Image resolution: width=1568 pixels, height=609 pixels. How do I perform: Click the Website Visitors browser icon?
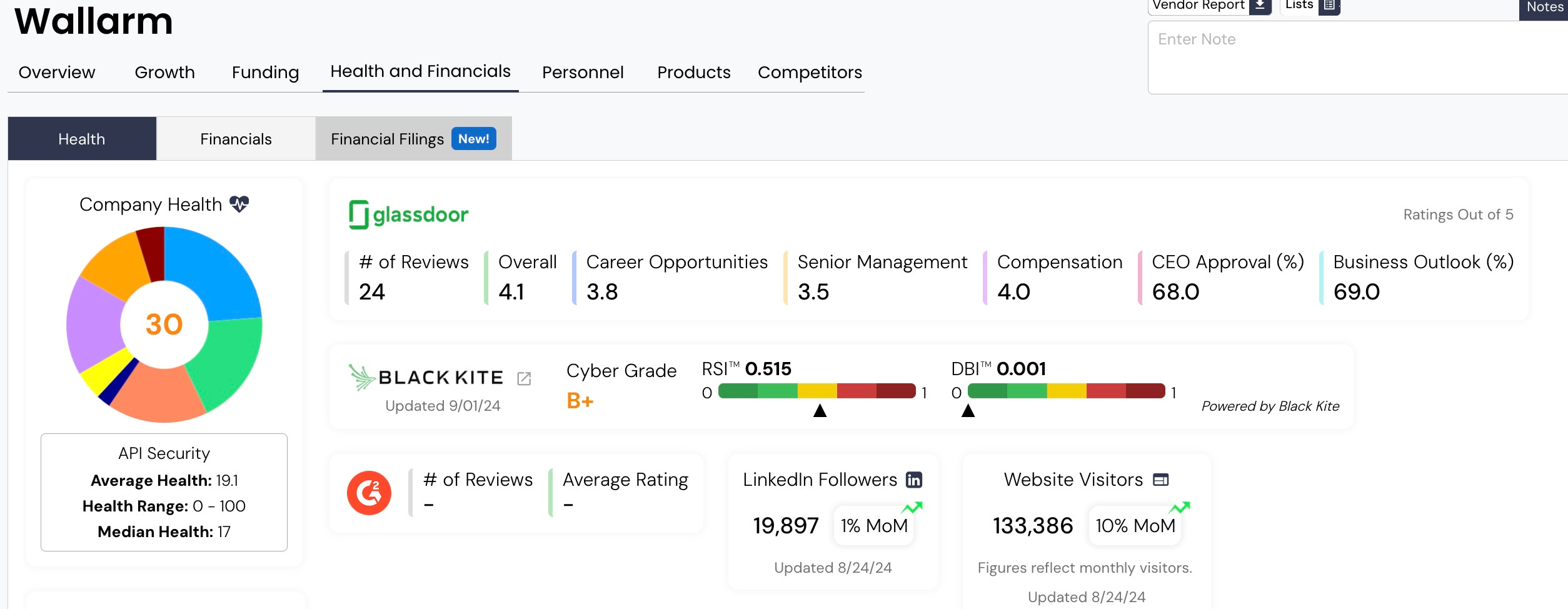click(x=1161, y=480)
